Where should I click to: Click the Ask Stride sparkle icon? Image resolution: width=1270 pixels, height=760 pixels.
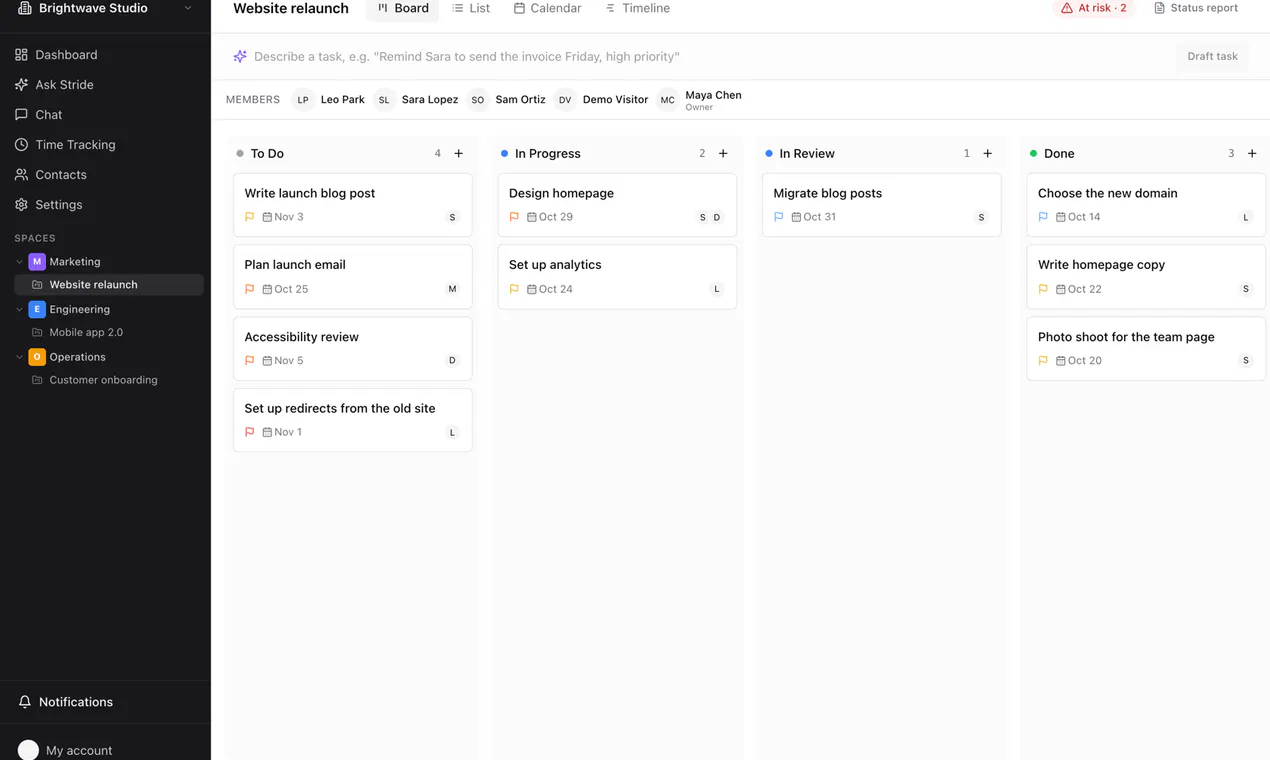click(x=21, y=85)
